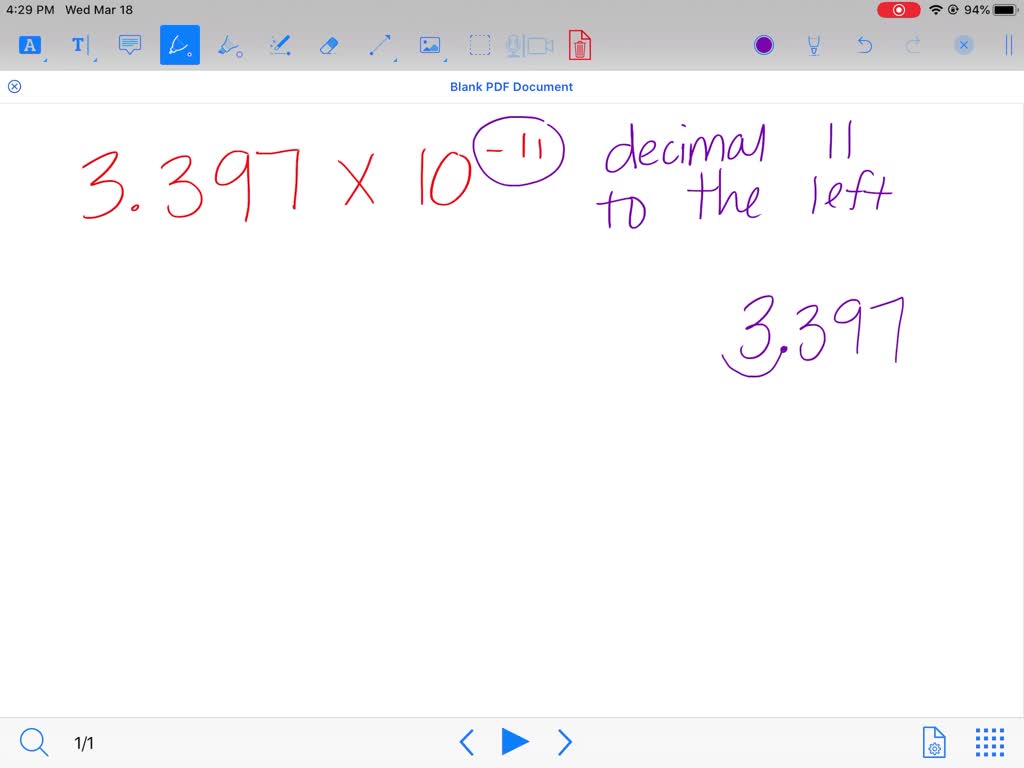Select the eraser tool
The width and height of the screenshot is (1024, 768).
point(329,44)
